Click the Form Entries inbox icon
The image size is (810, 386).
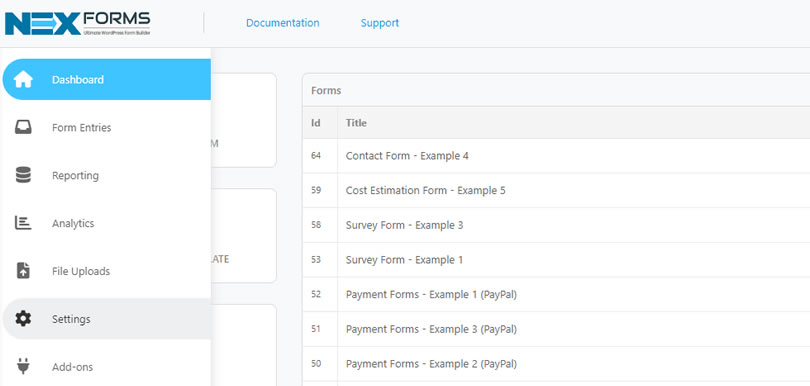(23, 127)
